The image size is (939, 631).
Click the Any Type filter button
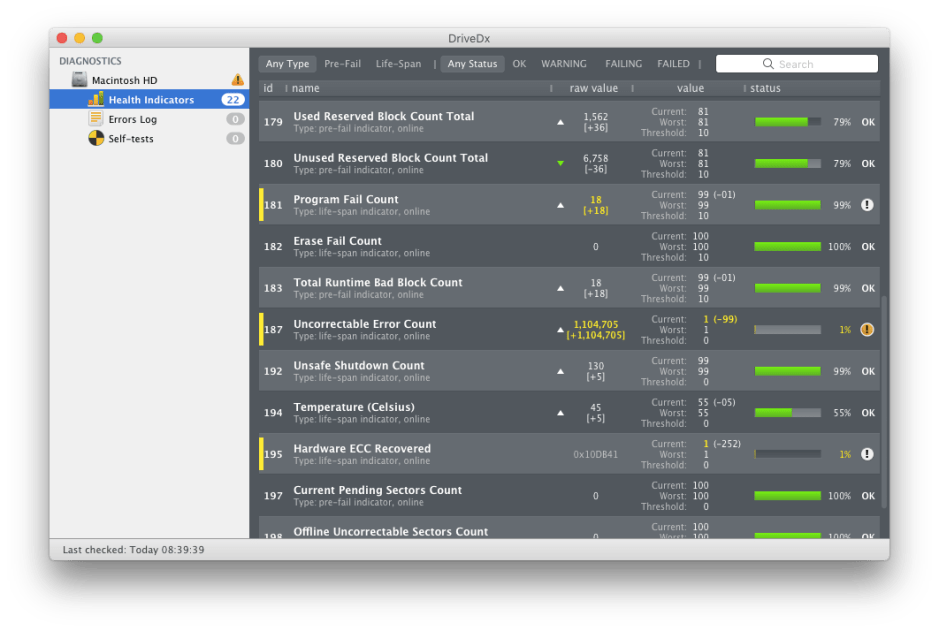click(x=287, y=63)
